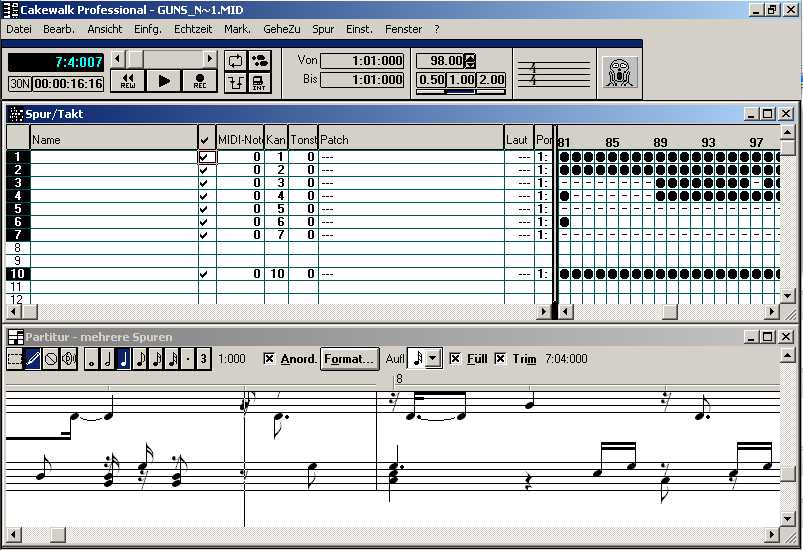Click the Von time field
The width and height of the screenshot is (803, 550).
pyautogui.click(x=362, y=61)
